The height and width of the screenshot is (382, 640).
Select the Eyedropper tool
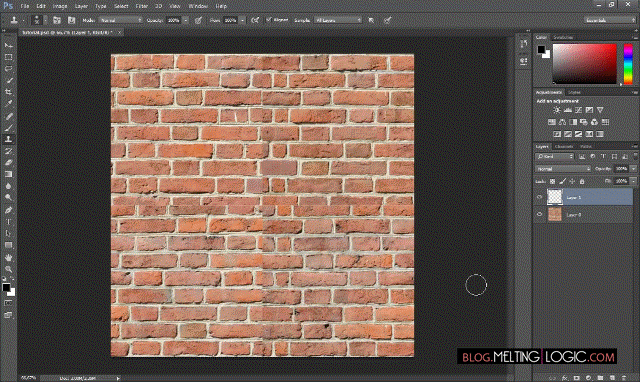point(8,104)
